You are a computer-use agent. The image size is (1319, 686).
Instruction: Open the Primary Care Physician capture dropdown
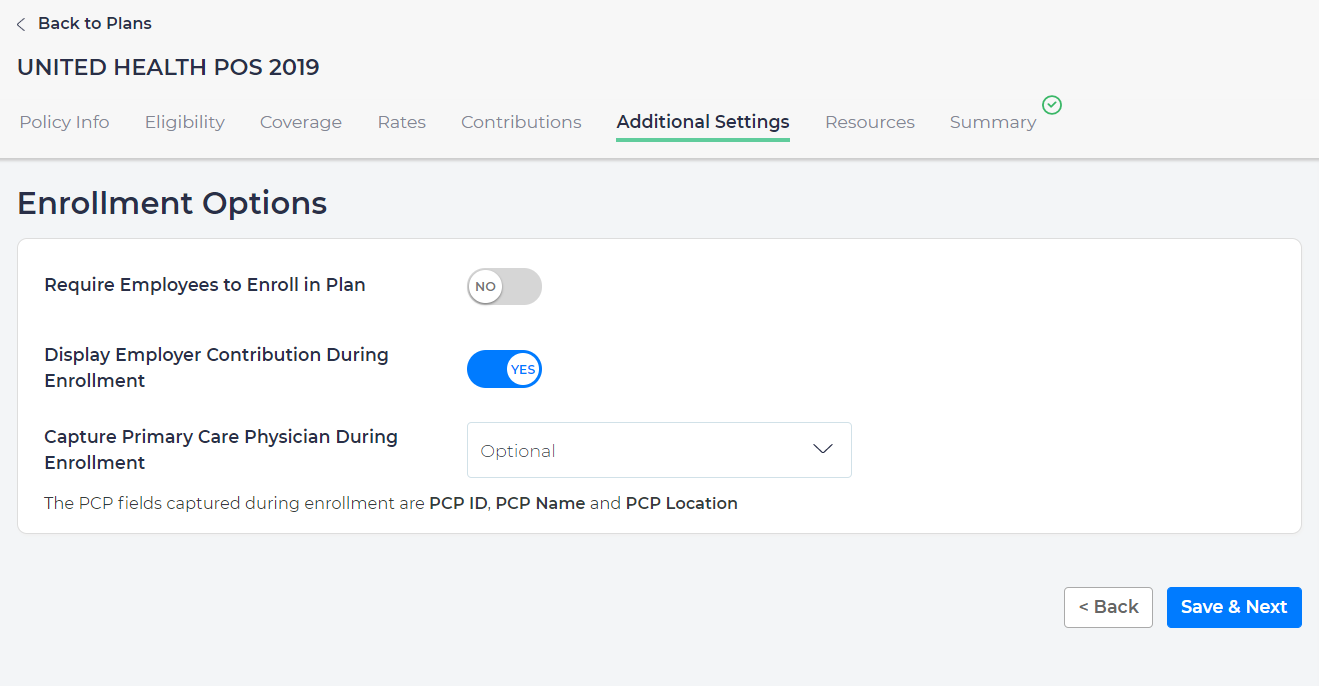659,450
